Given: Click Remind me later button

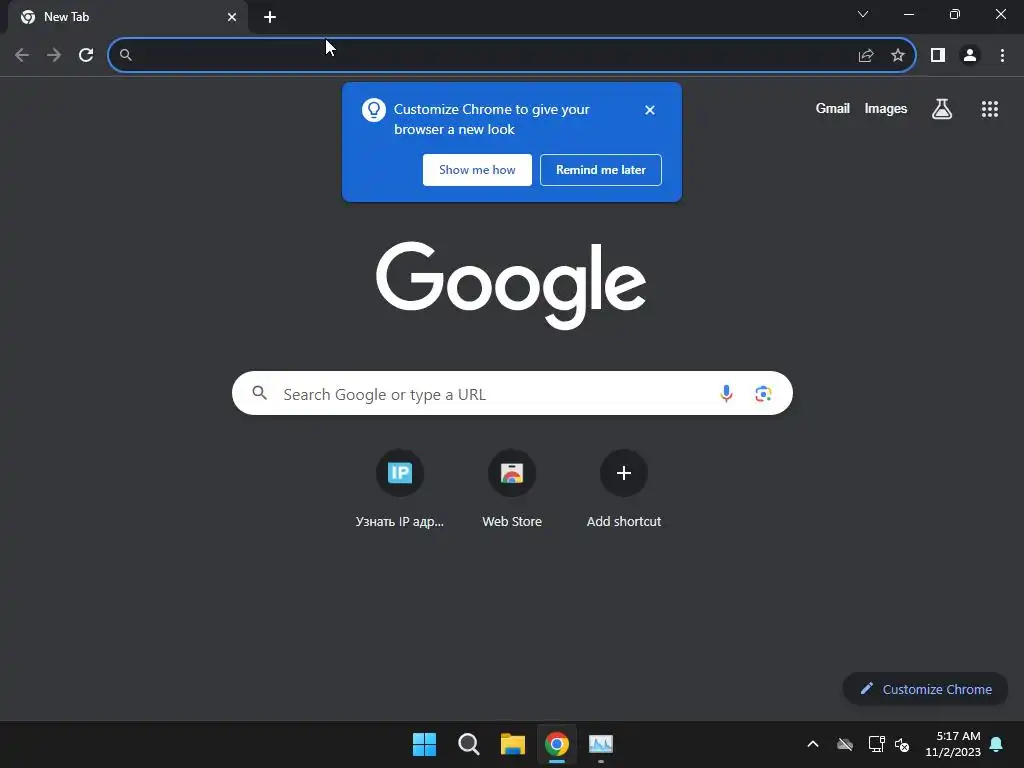Looking at the screenshot, I should 601,170.
